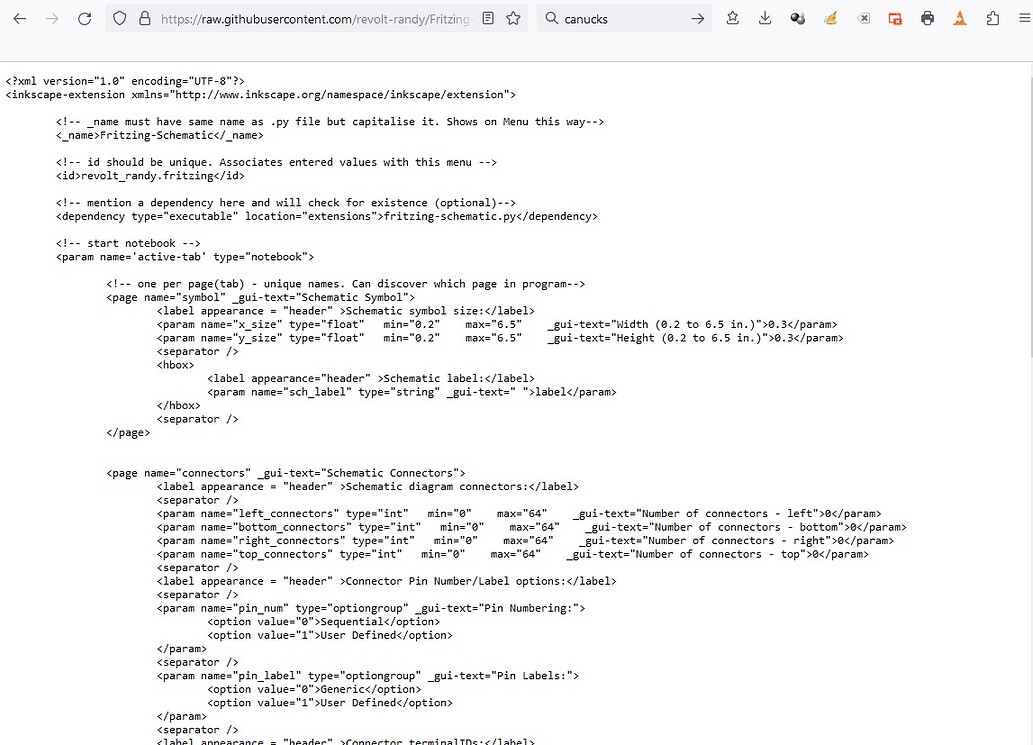Go back to the previous page

coord(19,18)
